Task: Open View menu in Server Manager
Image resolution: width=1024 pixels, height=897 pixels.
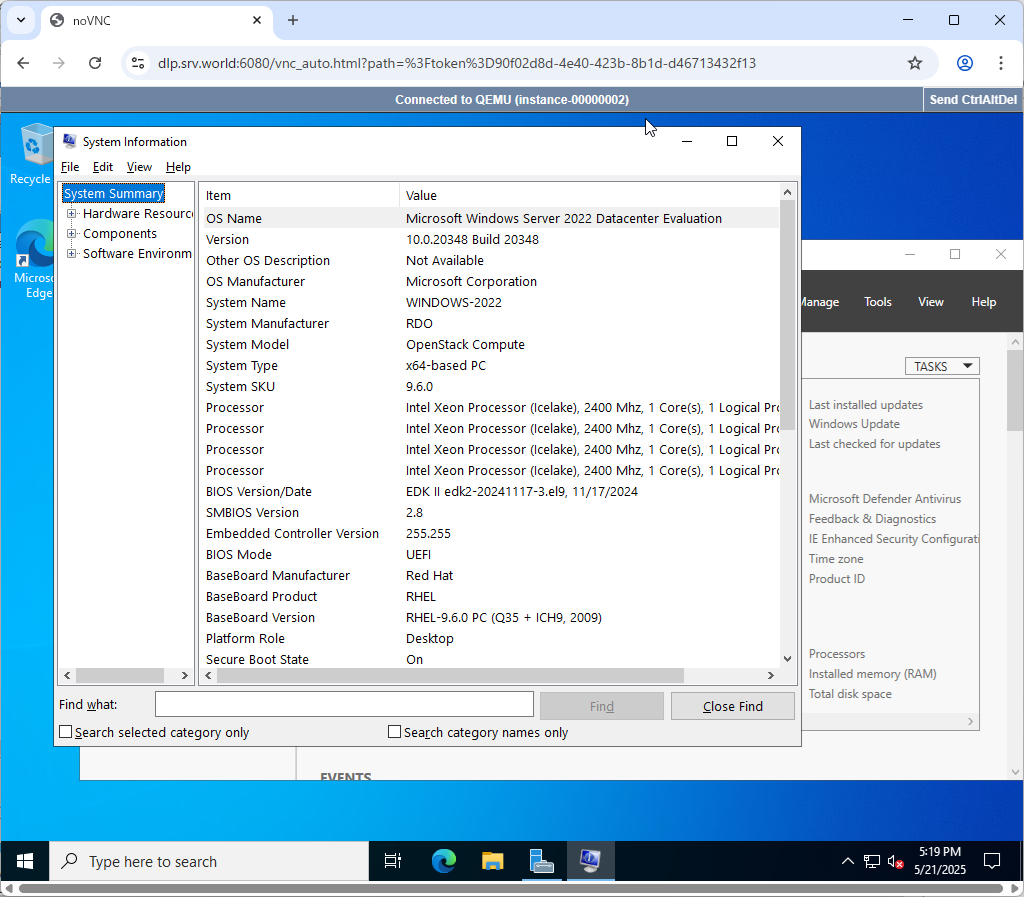Action: coord(931,302)
